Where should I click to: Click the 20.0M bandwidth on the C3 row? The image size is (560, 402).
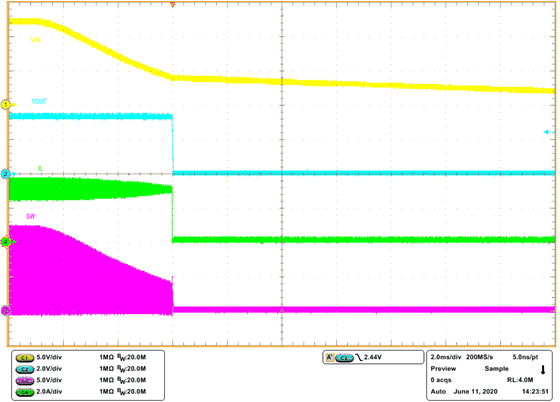point(136,380)
